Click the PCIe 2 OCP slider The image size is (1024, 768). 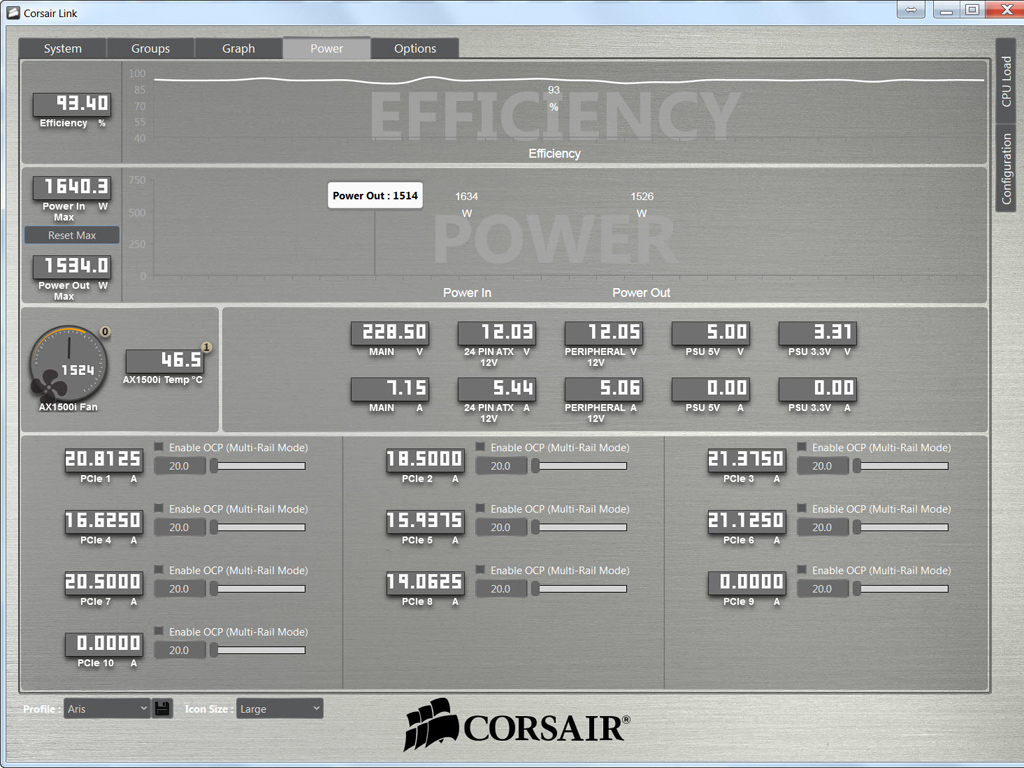[x=579, y=466]
